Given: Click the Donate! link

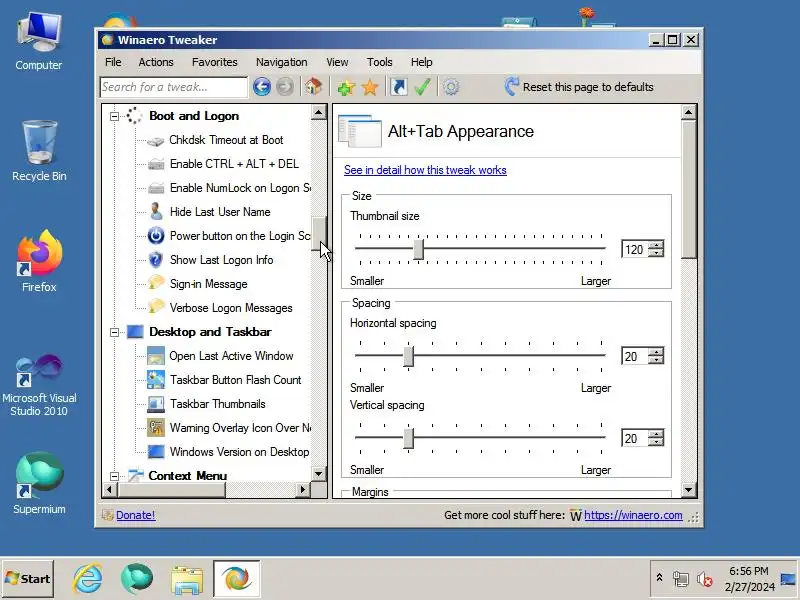Looking at the screenshot, I should (x=135, y=515).
